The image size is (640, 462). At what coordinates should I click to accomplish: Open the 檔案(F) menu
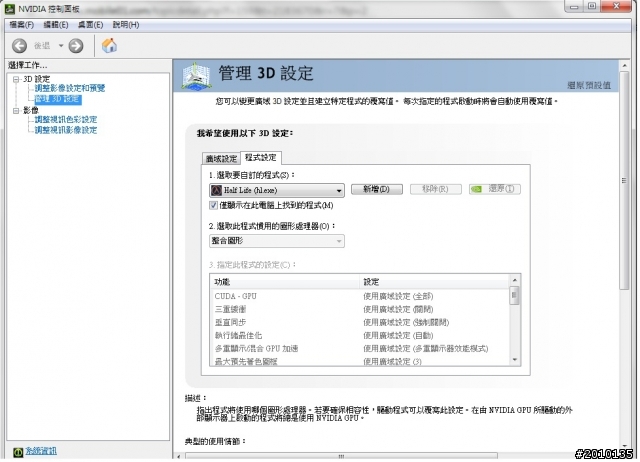coord(22,25)
